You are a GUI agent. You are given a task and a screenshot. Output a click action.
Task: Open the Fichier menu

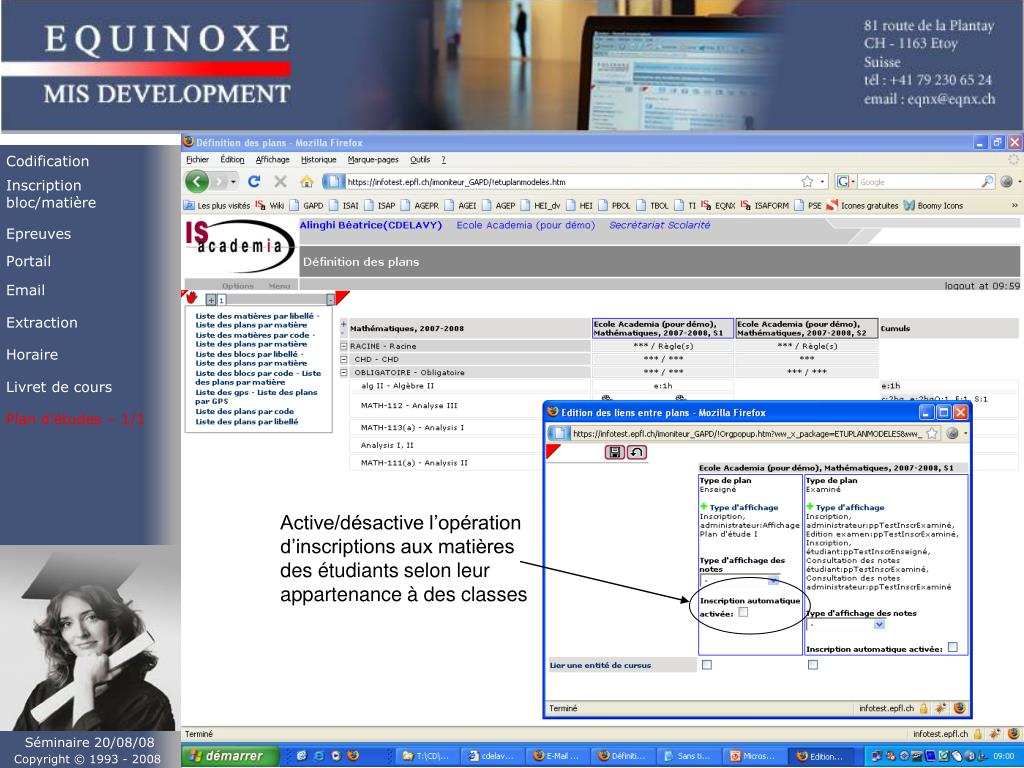tap(197, 159)
